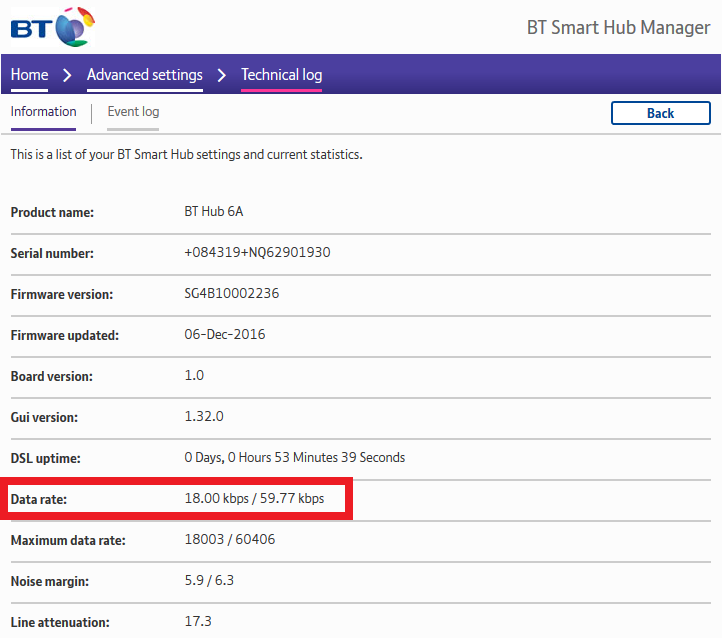Click the Maximum data rate: label
The width and height of the screenshot is (722, 638).
68,540
